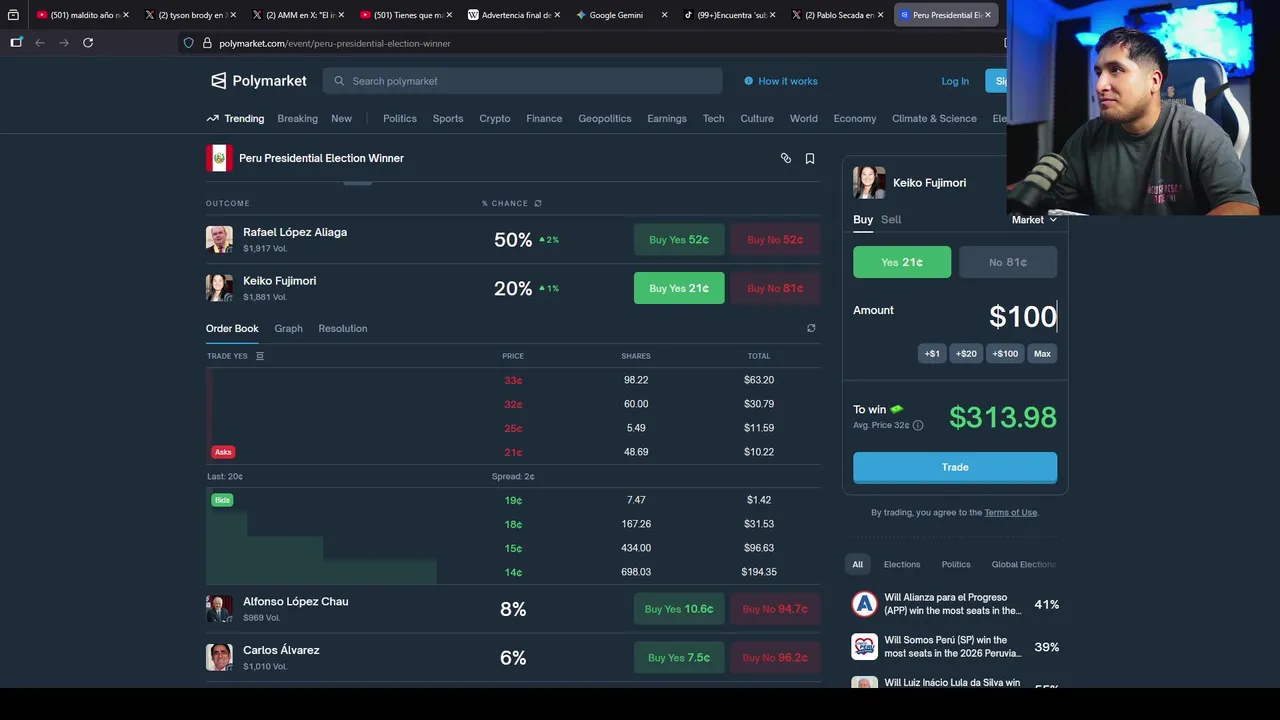Open the Graph tab
1280x720 pixels.
click(288, 328)
